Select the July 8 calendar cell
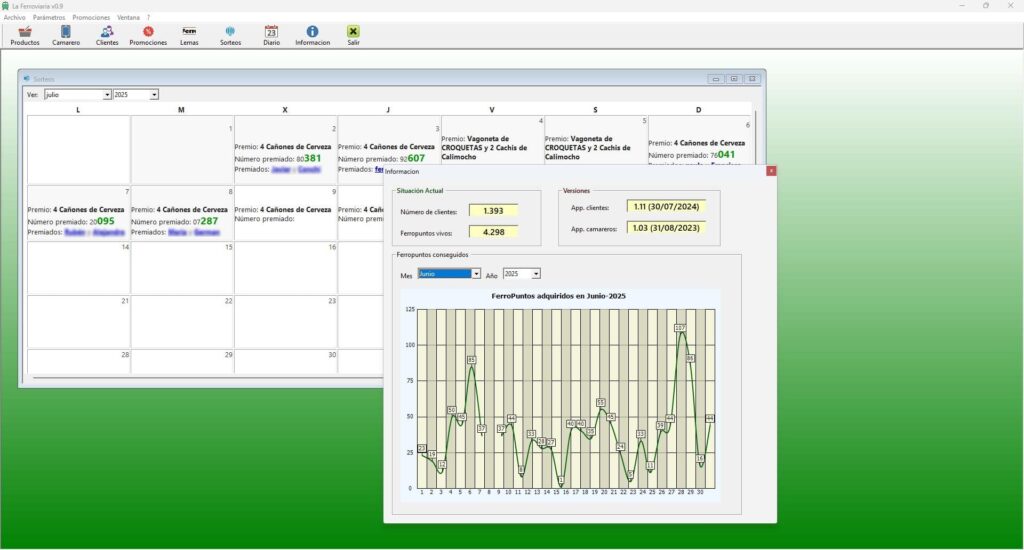 181,212
